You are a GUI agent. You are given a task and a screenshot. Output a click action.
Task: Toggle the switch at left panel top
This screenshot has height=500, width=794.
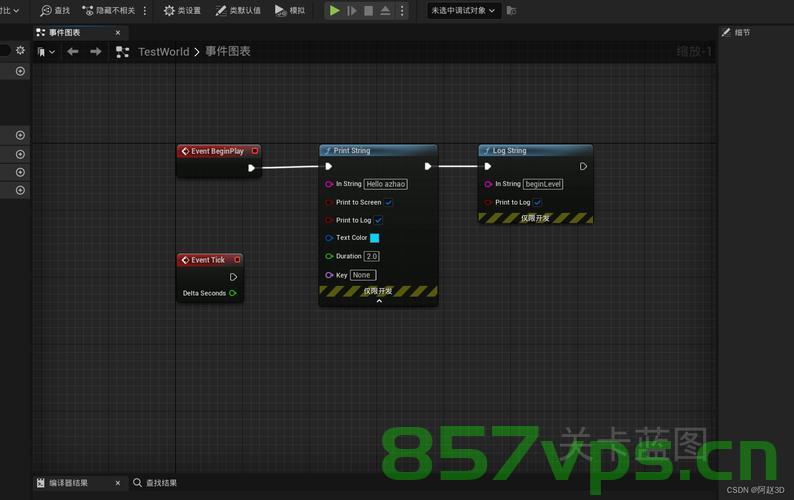pos(5,50)
